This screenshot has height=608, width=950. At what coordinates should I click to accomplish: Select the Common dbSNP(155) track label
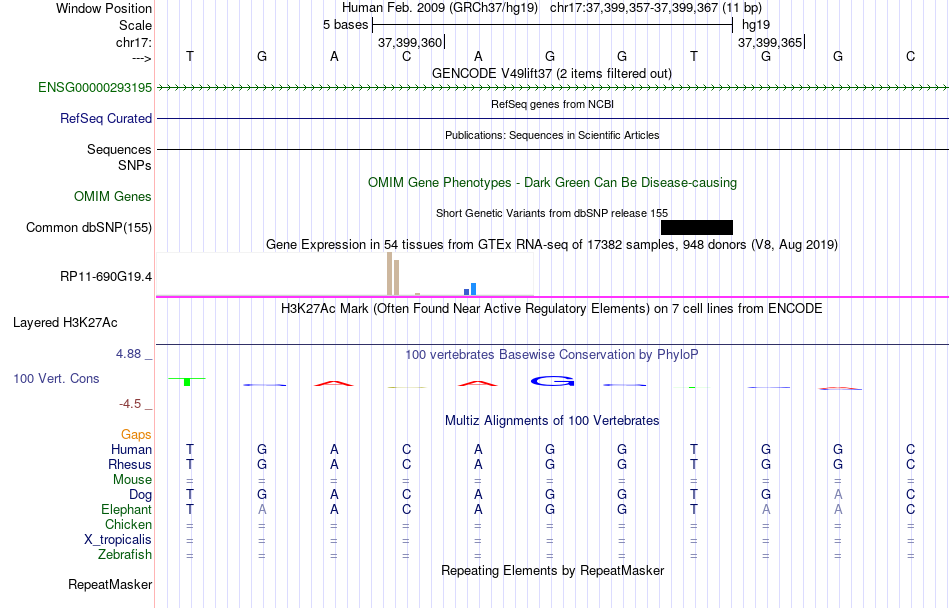89,228
